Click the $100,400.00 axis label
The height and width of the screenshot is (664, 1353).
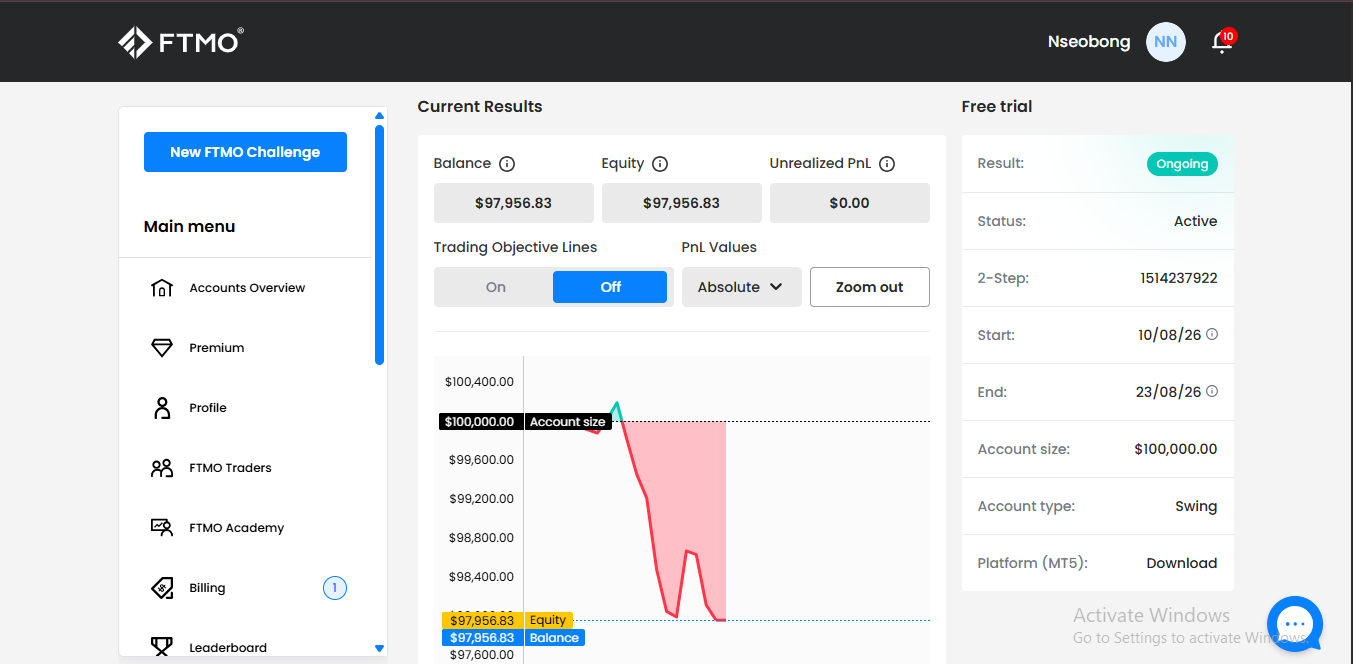click(480, 382)
